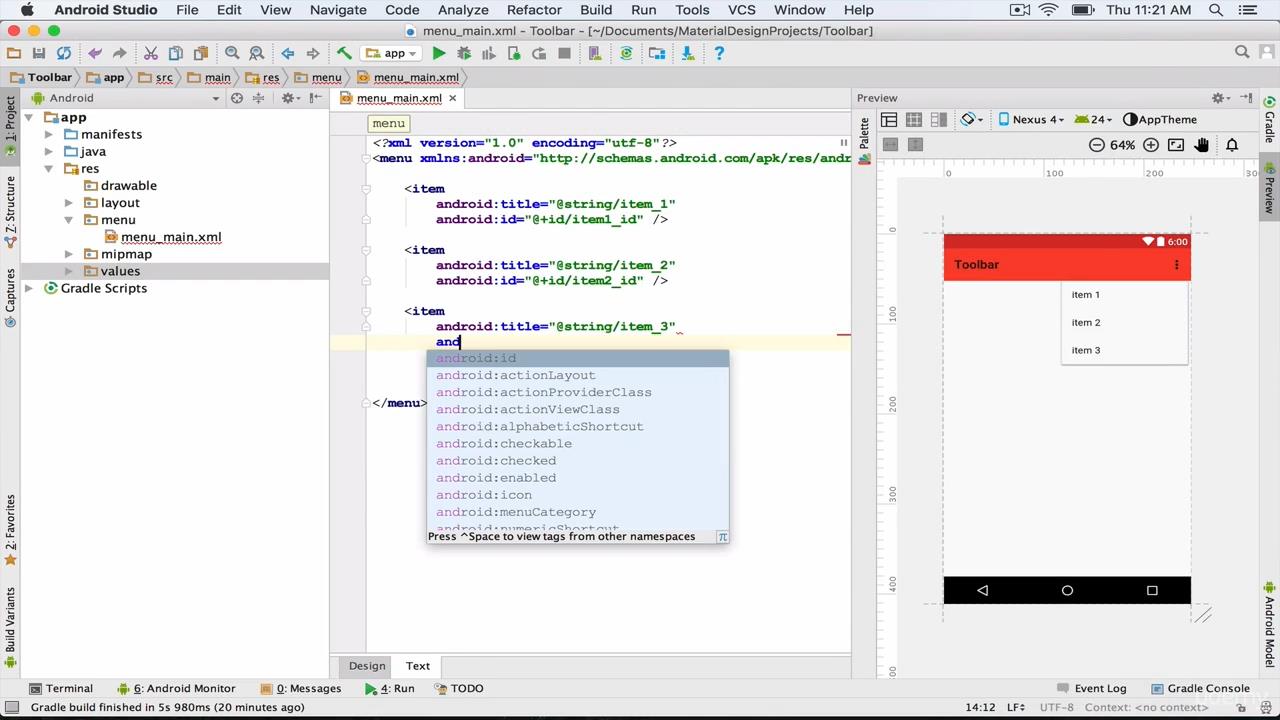The width and height of the screenshot is (1280, 720).
Task: Click the Zoom to Fit Screen icon
Action: (1176, 145)
